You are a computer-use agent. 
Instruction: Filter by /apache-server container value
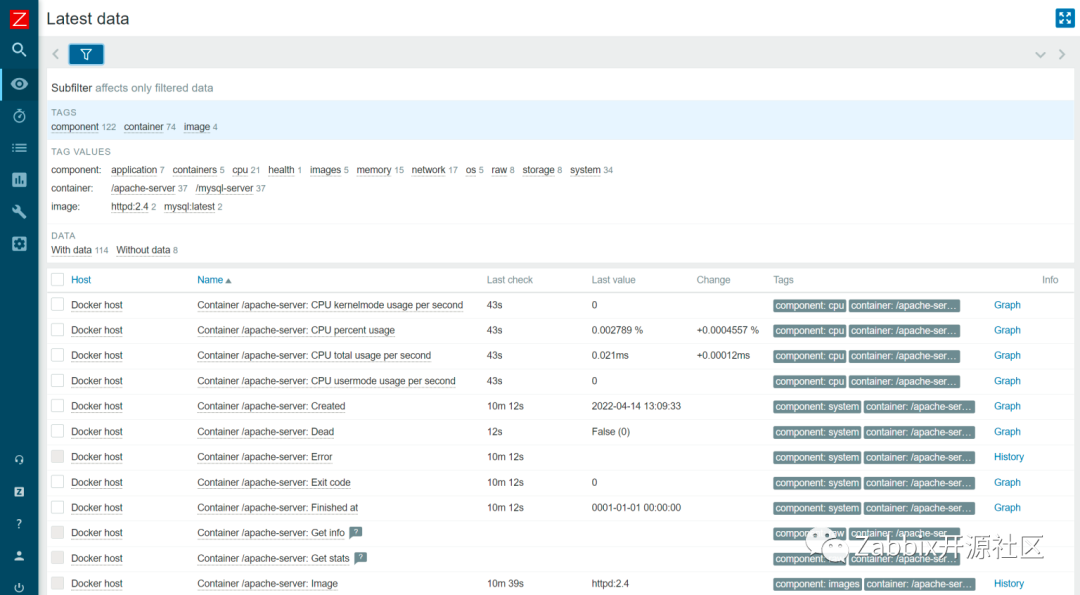click(x=143, y=188)
